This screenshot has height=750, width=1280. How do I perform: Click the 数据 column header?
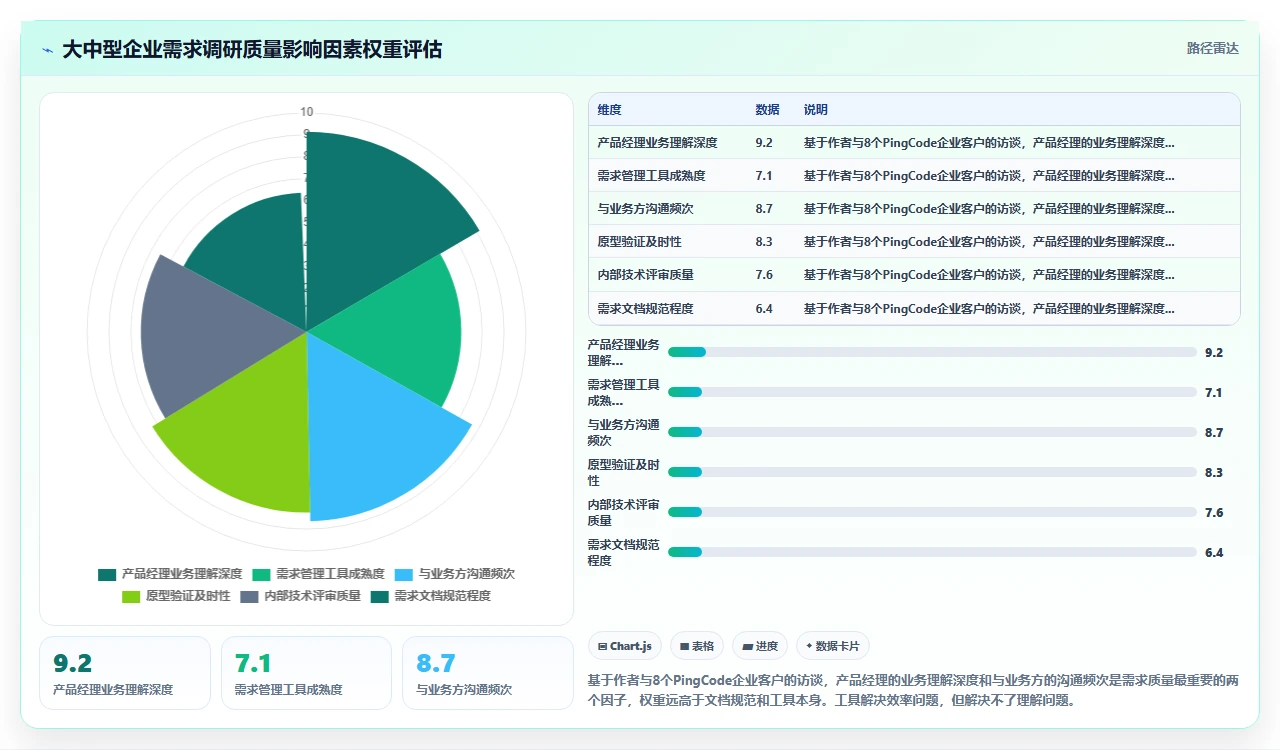767,110
